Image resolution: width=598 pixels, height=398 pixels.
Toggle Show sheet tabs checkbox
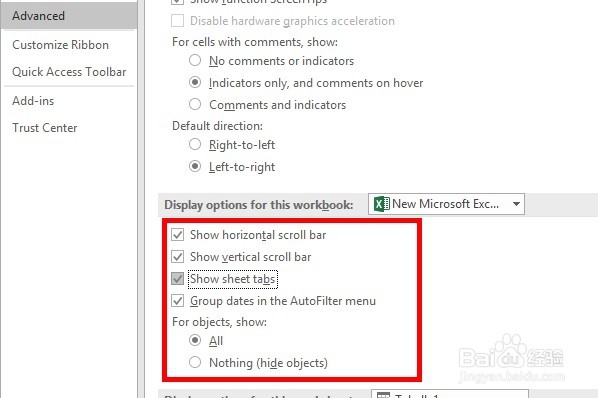177,279
